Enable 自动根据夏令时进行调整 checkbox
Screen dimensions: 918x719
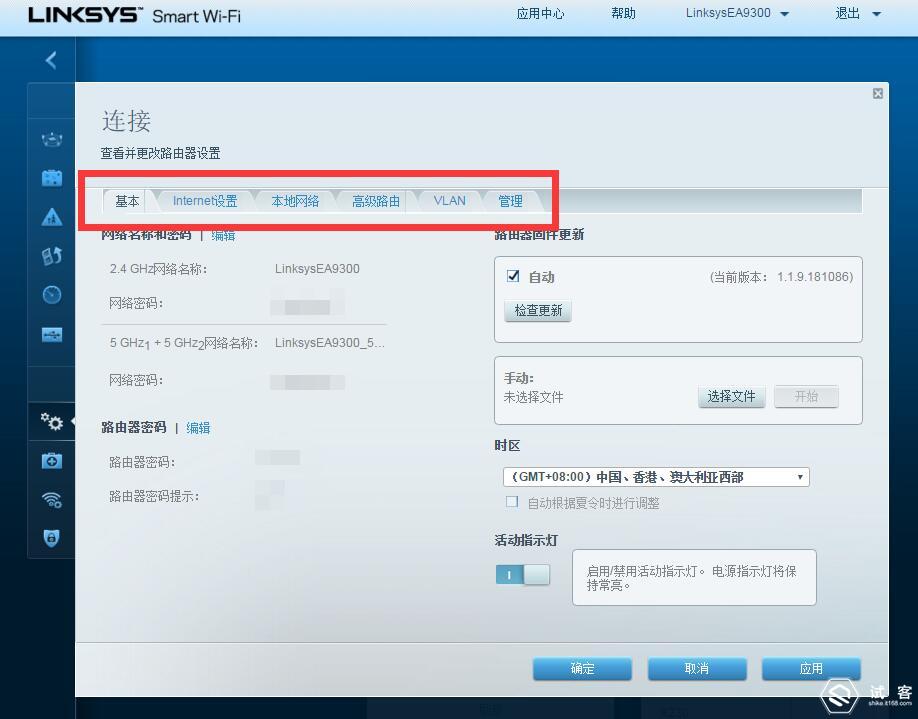point(512,501)
